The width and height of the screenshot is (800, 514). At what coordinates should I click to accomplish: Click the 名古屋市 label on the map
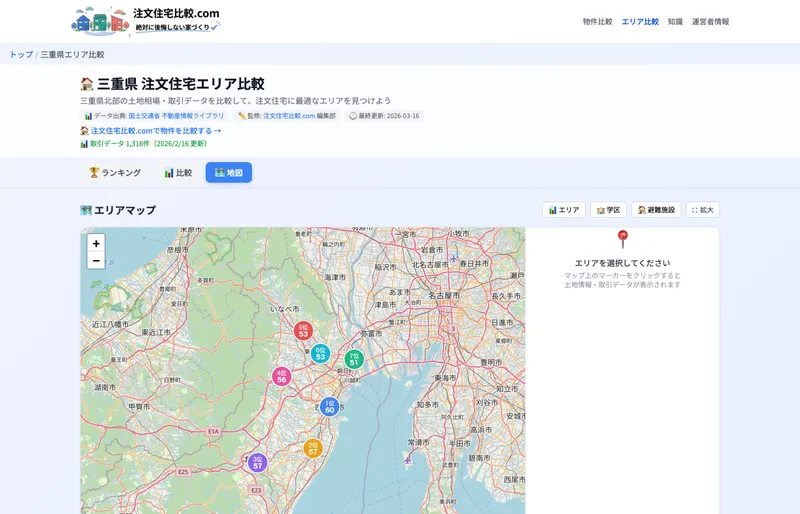click(x=443, y=296)
